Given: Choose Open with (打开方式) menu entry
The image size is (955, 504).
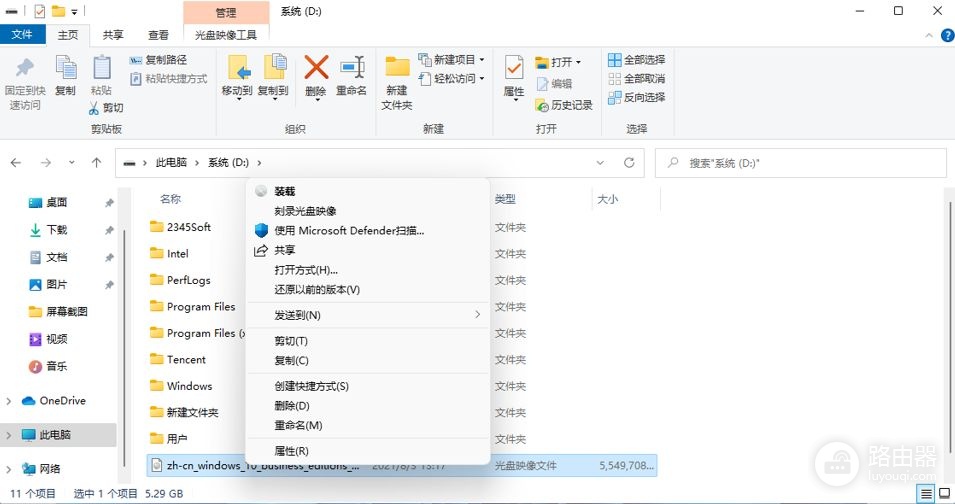Looking at the screenshot, I should click(368, 270).
